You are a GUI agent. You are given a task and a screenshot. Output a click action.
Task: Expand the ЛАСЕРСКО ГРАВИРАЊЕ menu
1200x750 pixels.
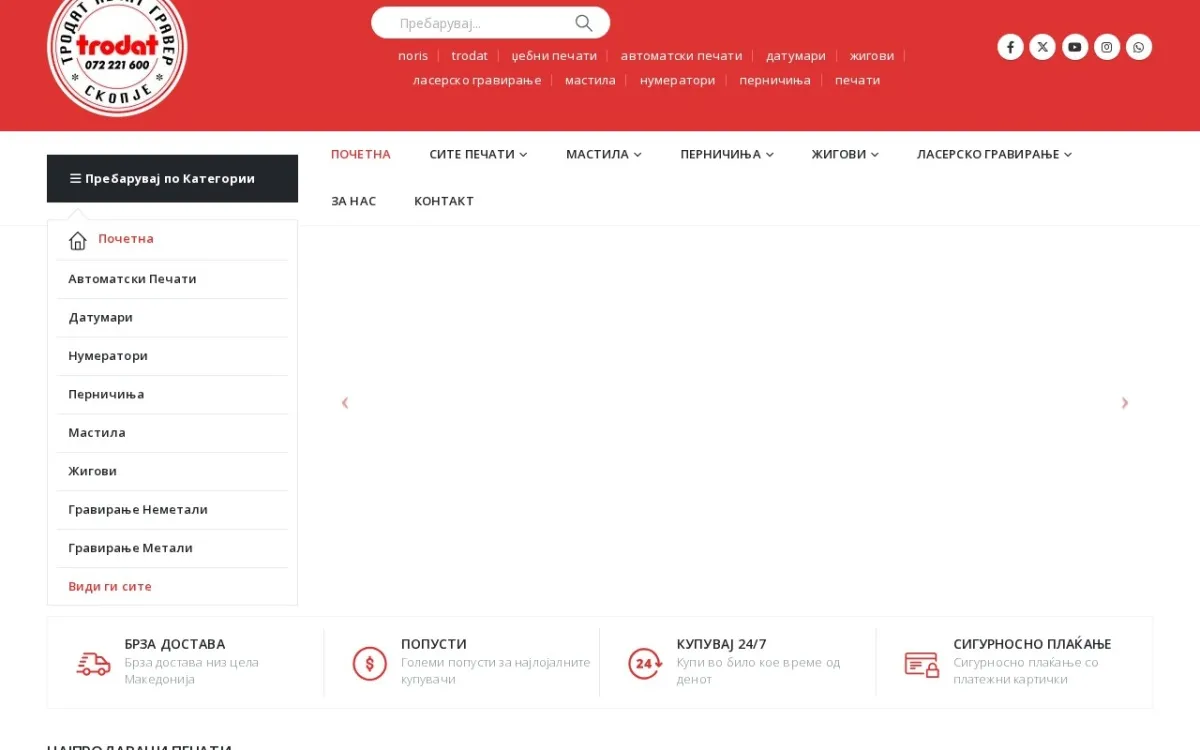pos(994,154)
